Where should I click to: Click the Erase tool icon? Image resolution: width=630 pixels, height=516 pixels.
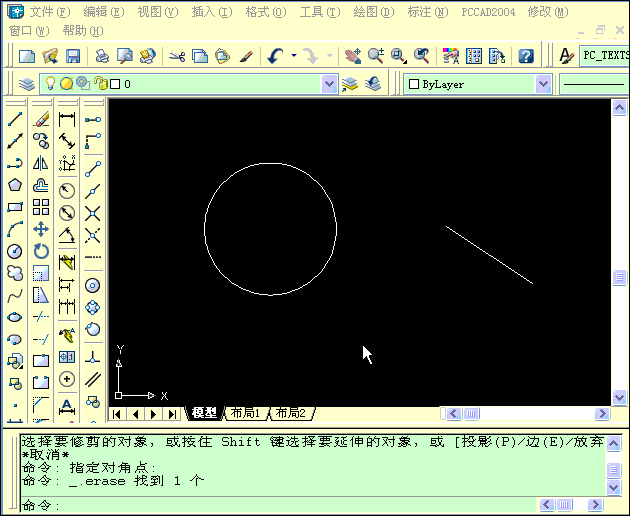point(41,119)
